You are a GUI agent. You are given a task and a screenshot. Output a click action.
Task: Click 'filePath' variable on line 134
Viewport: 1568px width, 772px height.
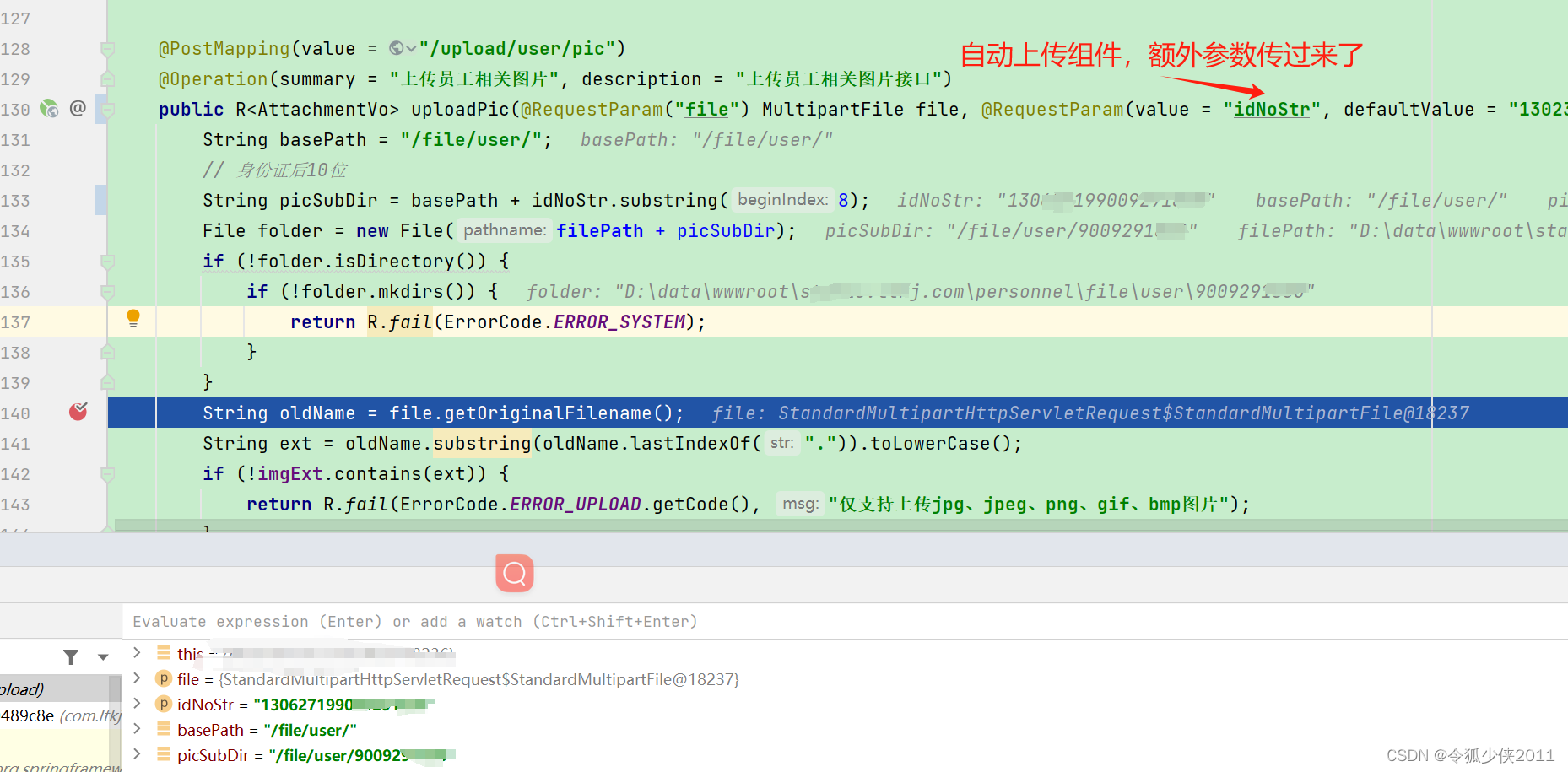tap(600, 231)
